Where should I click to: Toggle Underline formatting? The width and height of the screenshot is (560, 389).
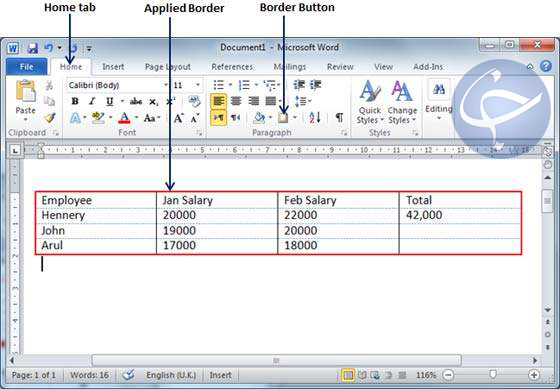[x=110, y=101]
